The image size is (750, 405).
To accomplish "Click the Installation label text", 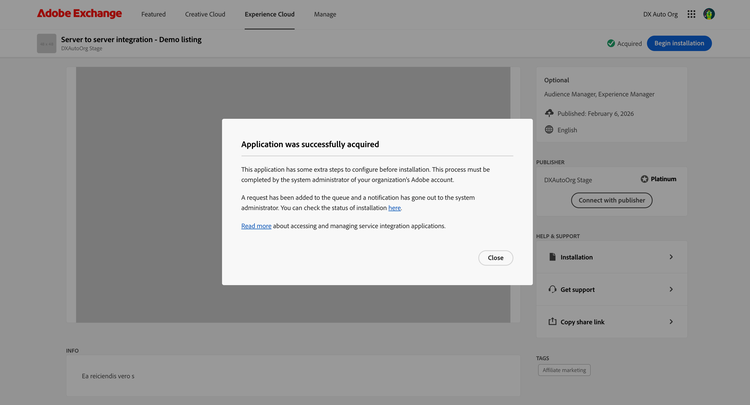I will [576, 257].
